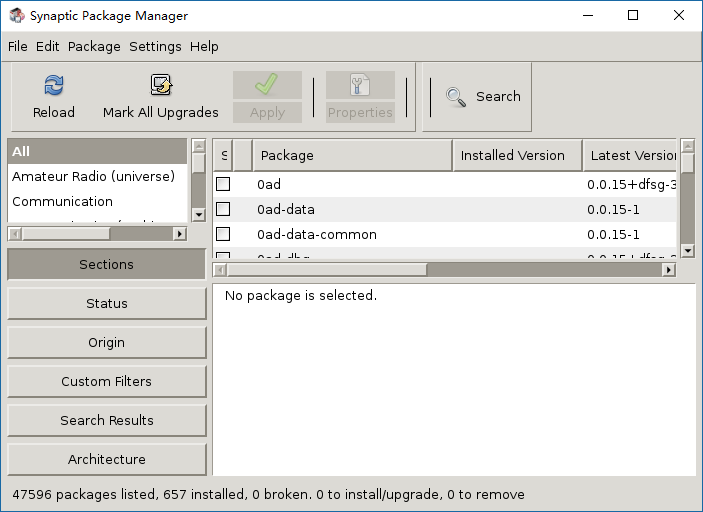Image resolution: width=703 pixels, height=512 pixels.
Task: Click the Apply checkmark icon
Action: pos(267,85)
